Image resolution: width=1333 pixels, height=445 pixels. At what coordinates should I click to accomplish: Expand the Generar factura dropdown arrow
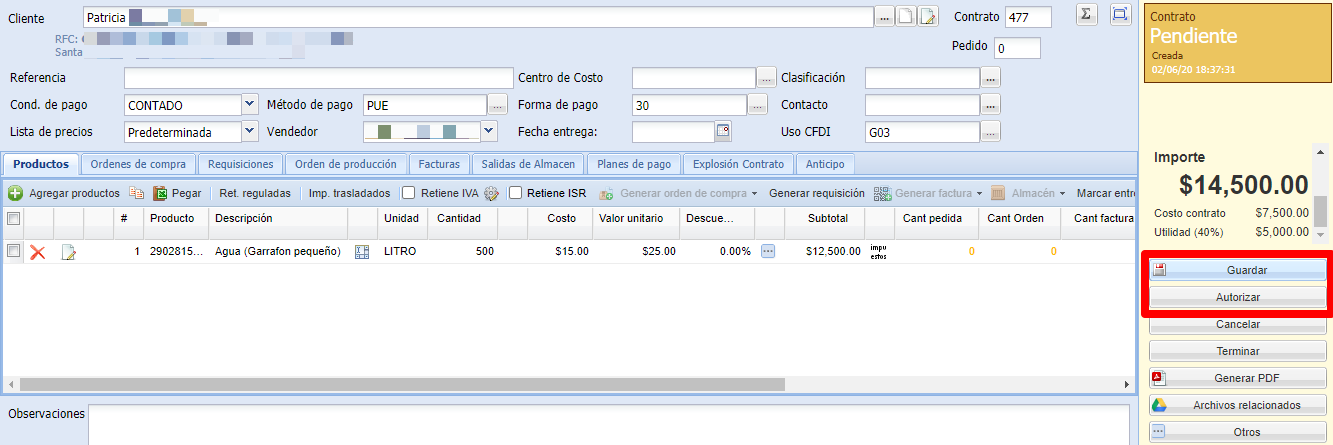point(979,194)
